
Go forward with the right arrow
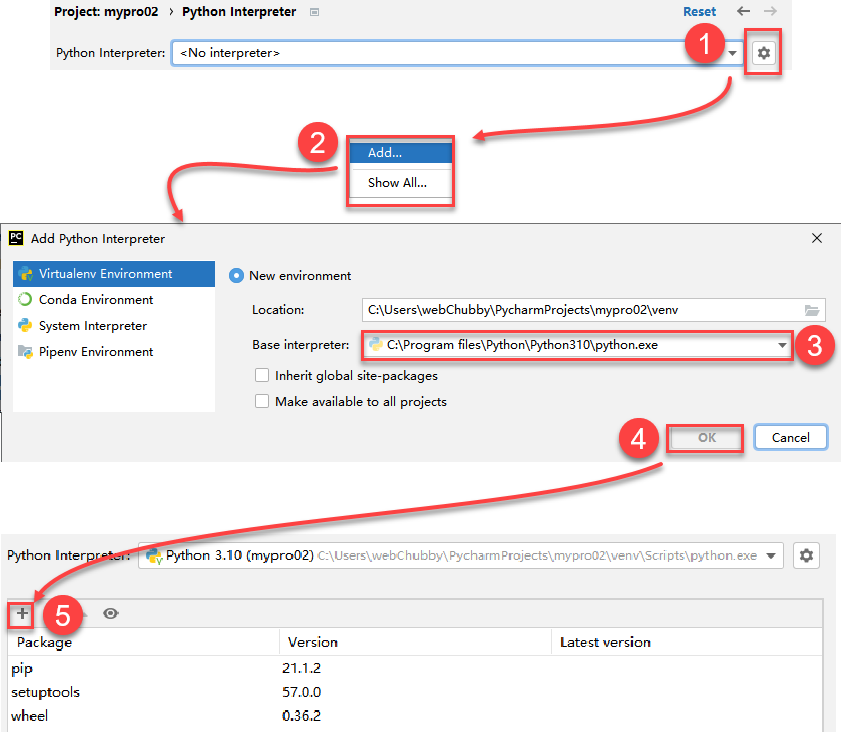[x=770, y=11]
